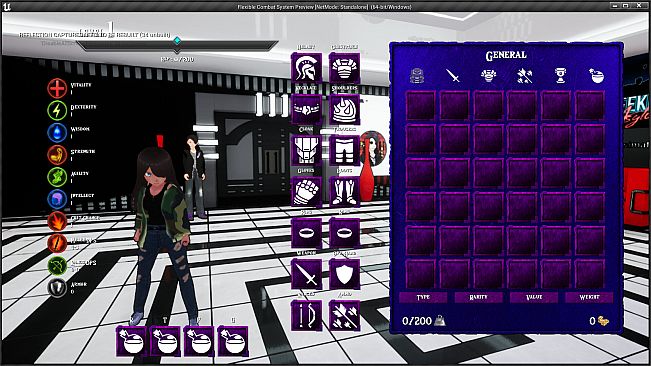Click the Strength arm icon
Screen dimensions: 651x366
coord(57,155)
